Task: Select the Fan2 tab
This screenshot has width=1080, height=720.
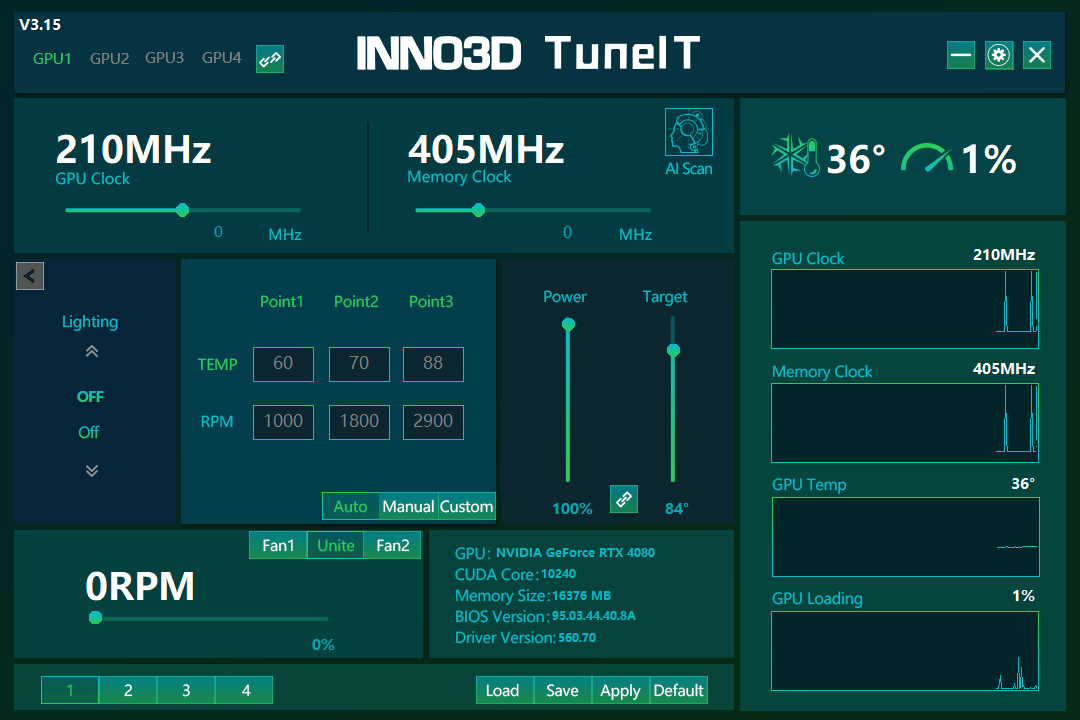Action: click(392, 545)
